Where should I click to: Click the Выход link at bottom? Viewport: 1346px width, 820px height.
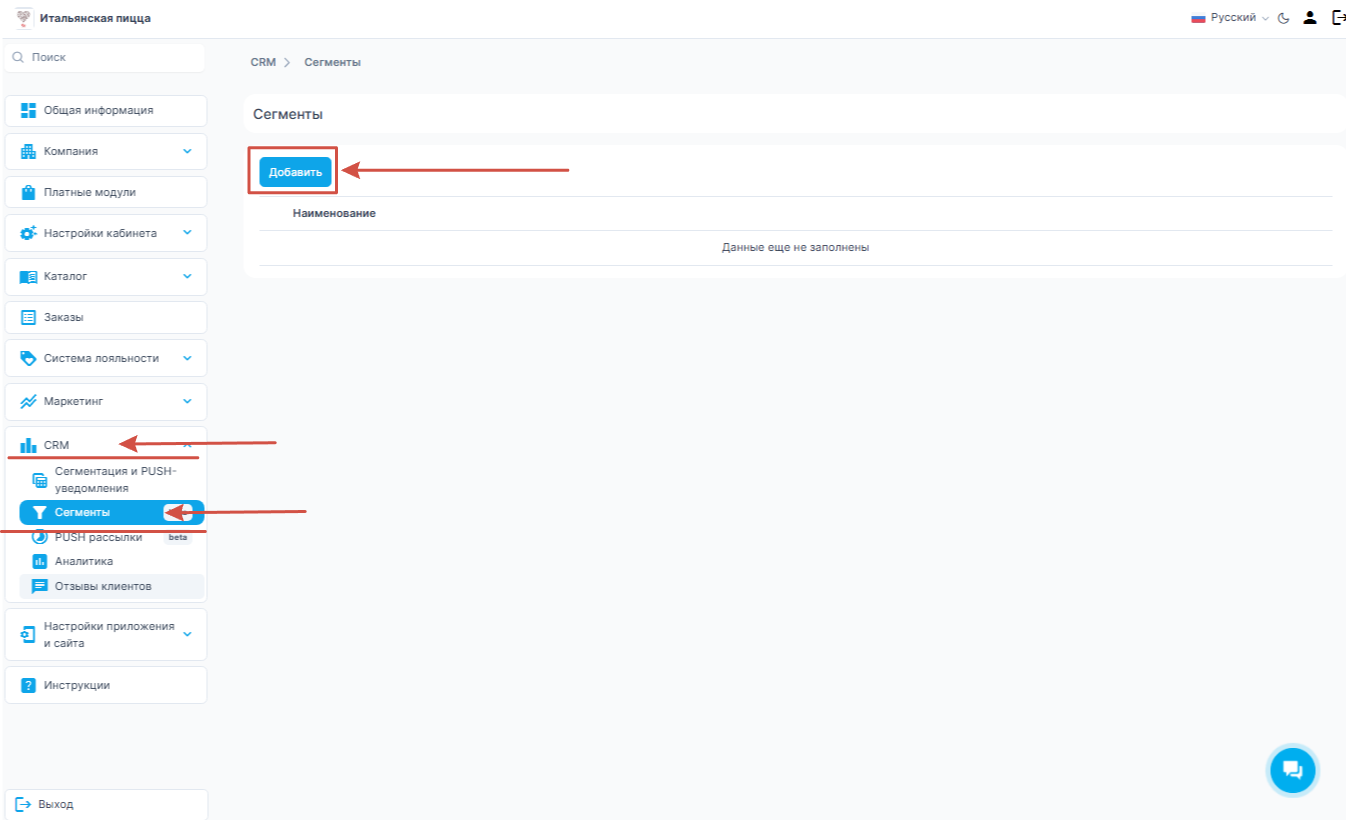(x=55, y=804)
